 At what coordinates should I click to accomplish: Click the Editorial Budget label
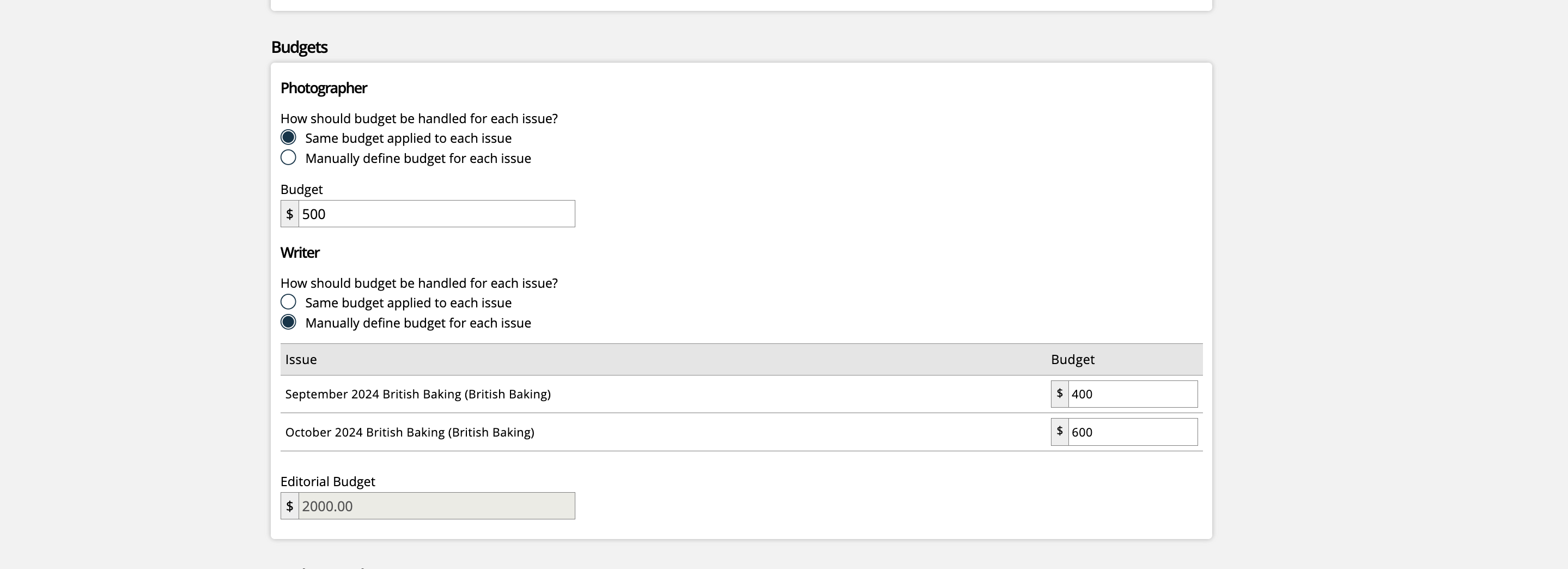click(327, 481)
